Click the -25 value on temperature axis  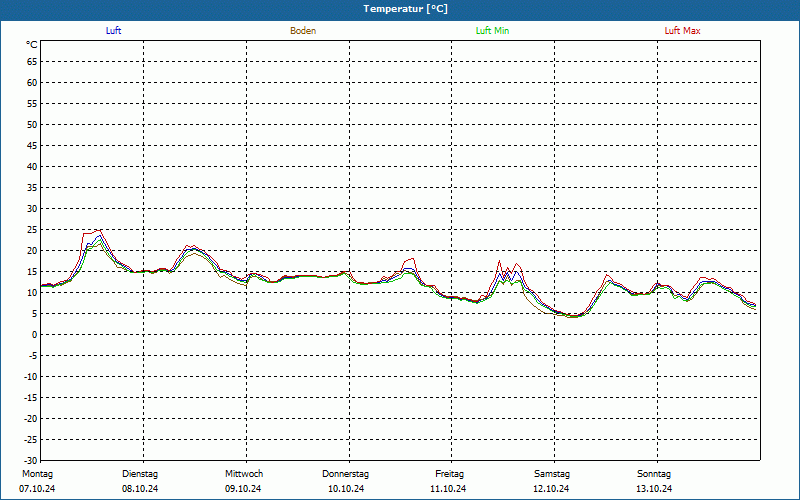point(31,439)
